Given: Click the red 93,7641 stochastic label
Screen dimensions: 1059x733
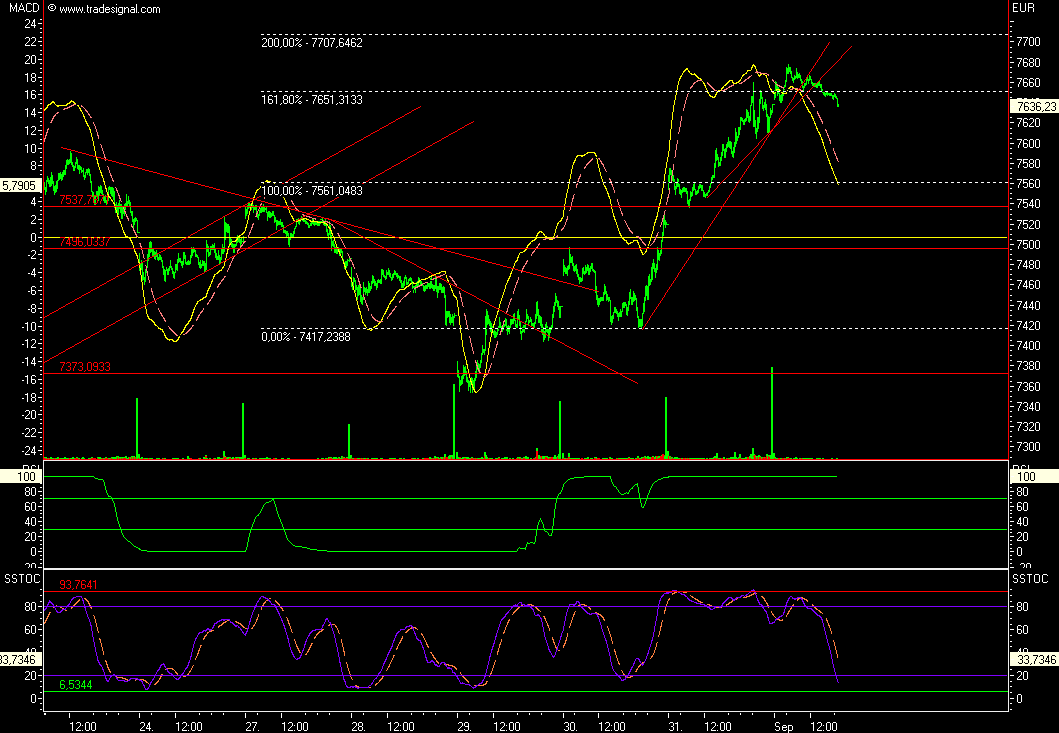Looking at the screenshot, I should point(78,585).
